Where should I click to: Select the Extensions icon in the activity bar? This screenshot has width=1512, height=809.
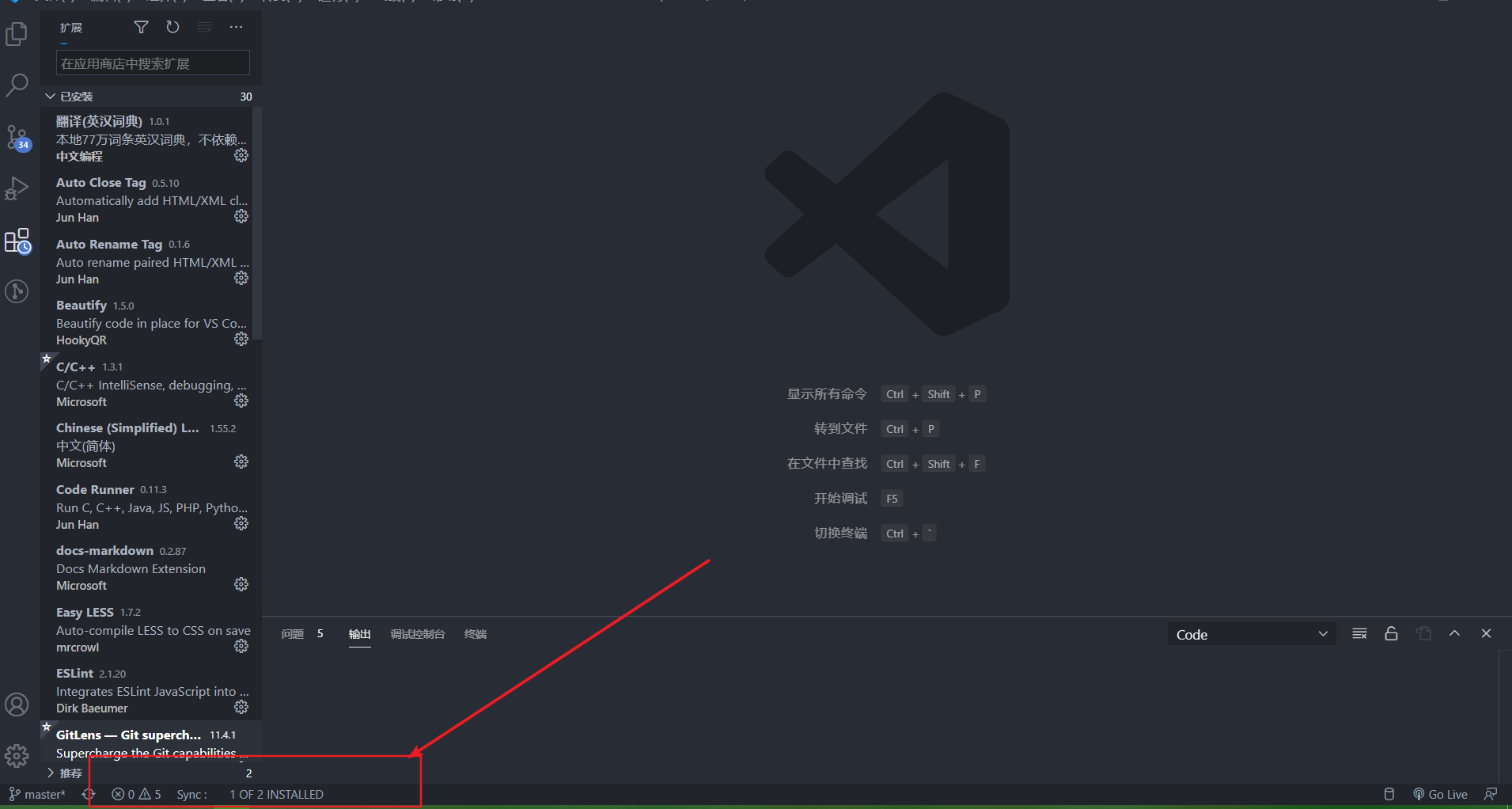pyautogui.click(x=17, y=241)
